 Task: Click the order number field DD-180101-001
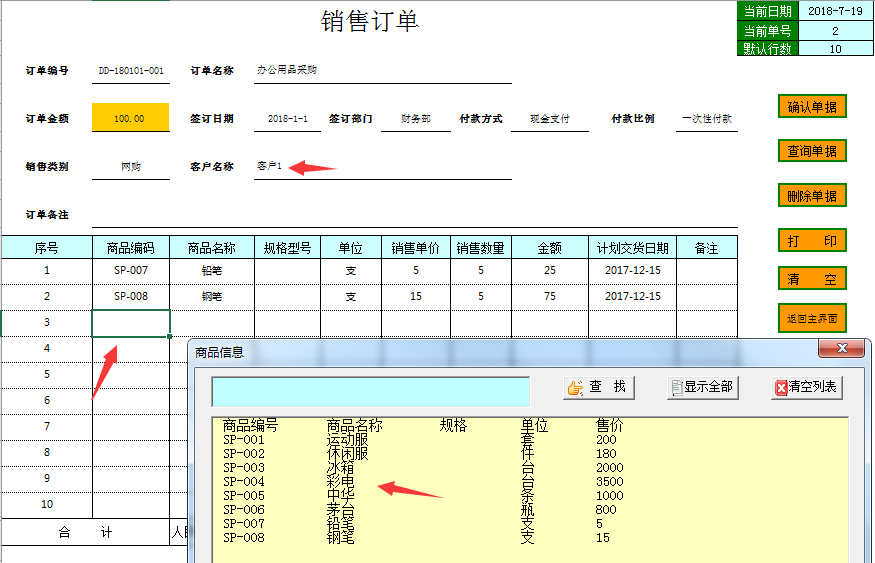coord(131,71)
